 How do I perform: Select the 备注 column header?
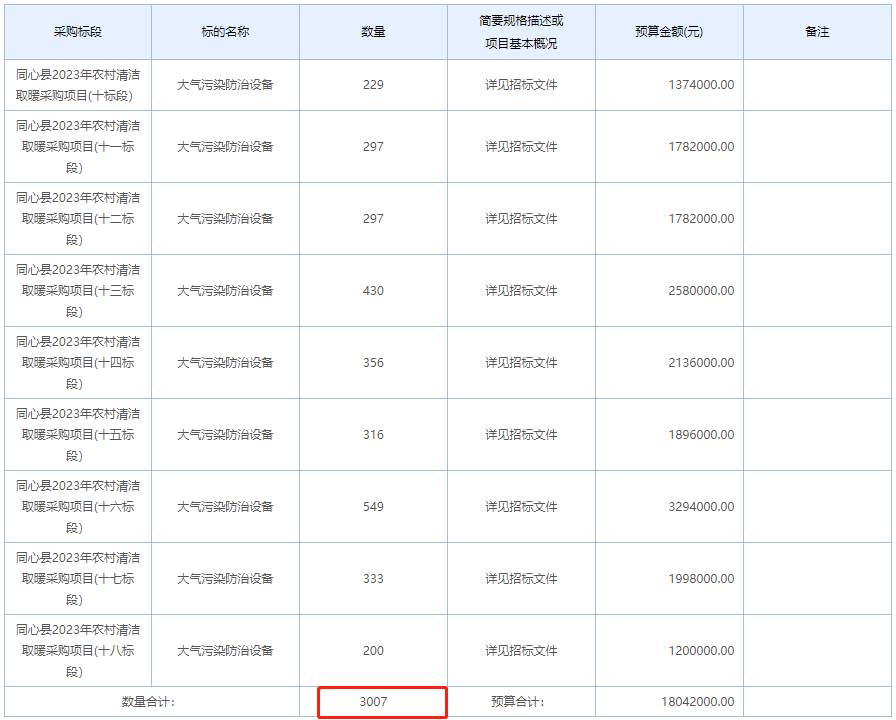tap(818, 31)
